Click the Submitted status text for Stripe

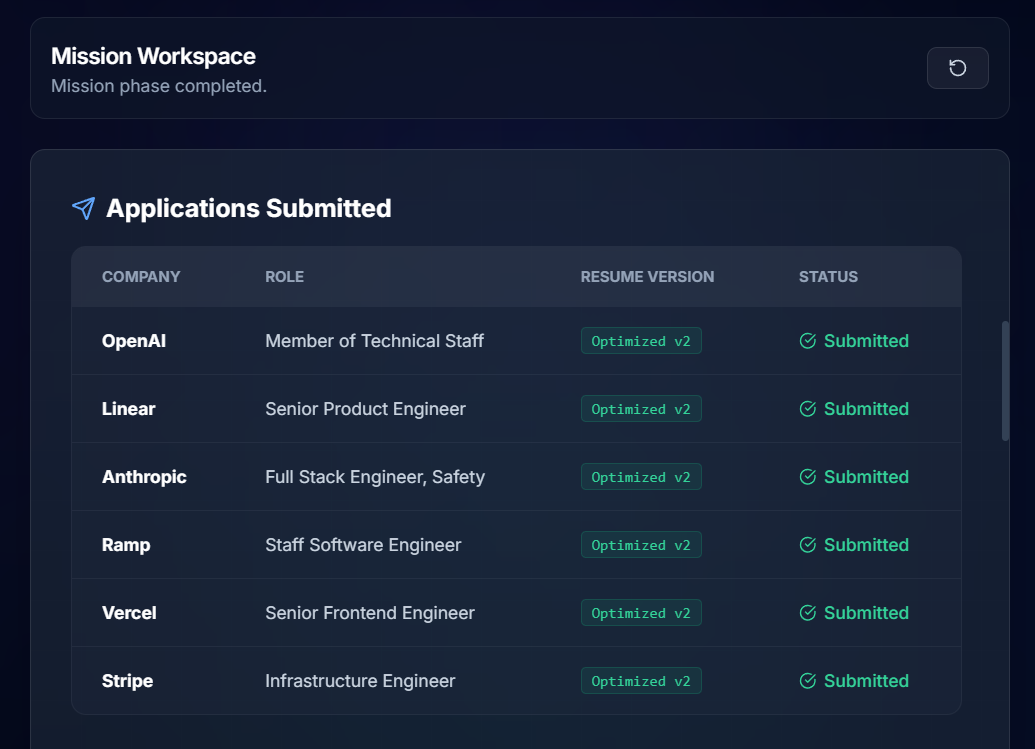tap(866, 681)
